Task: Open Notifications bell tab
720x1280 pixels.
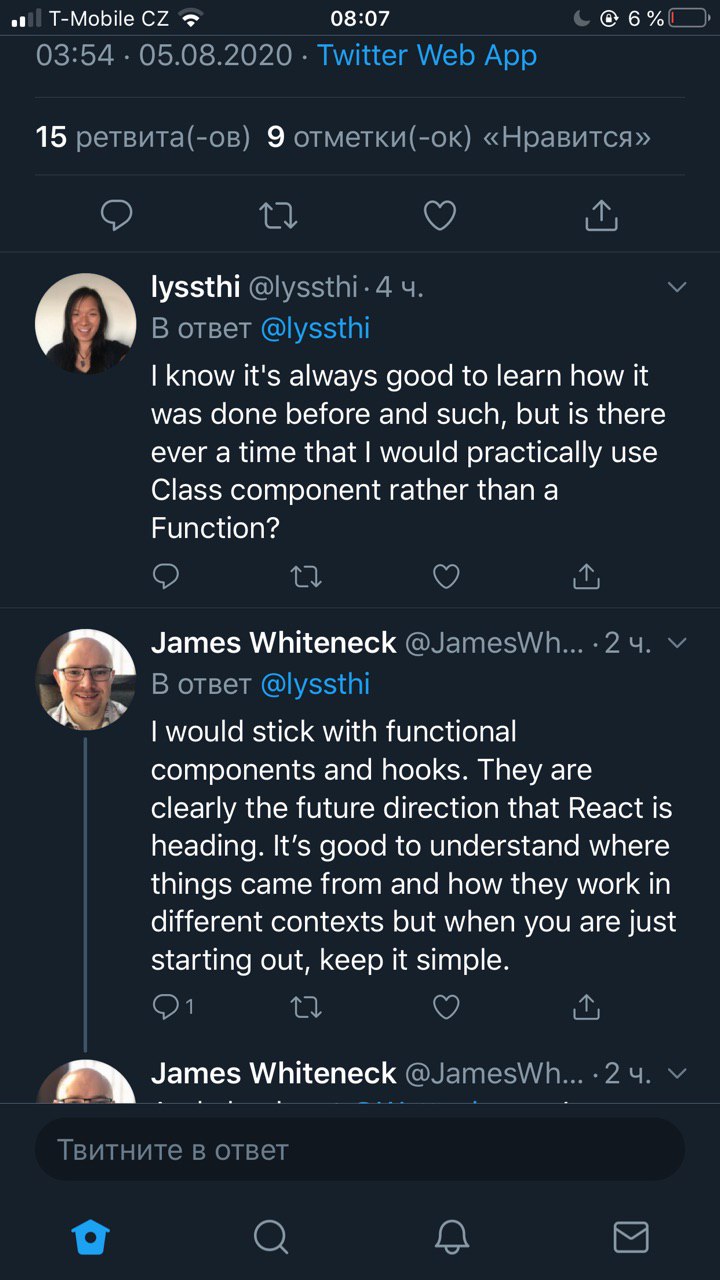Action: click(452, 1237)
